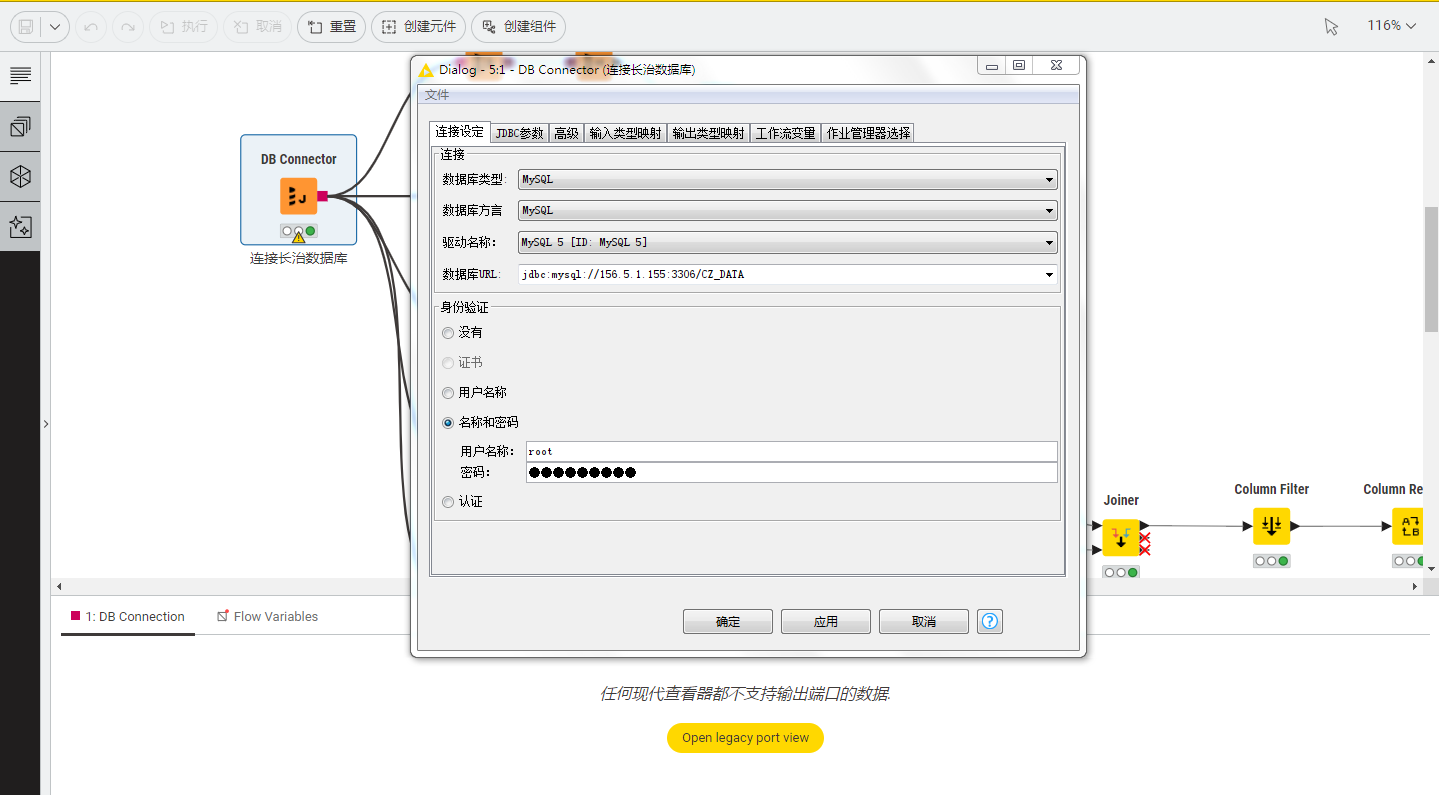Select the 认证 radio button

coord(448,502)
